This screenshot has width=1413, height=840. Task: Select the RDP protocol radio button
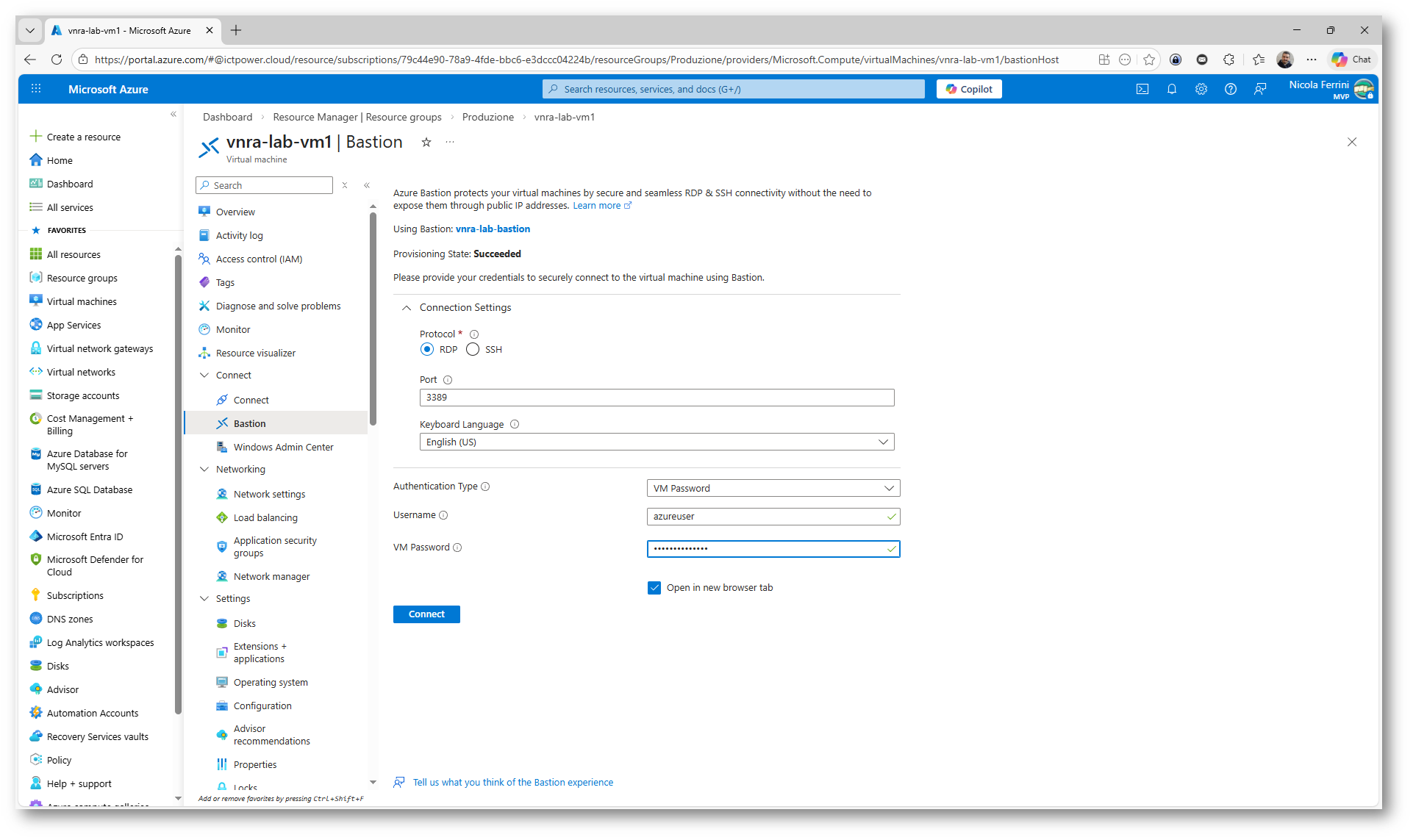point(427,350)
